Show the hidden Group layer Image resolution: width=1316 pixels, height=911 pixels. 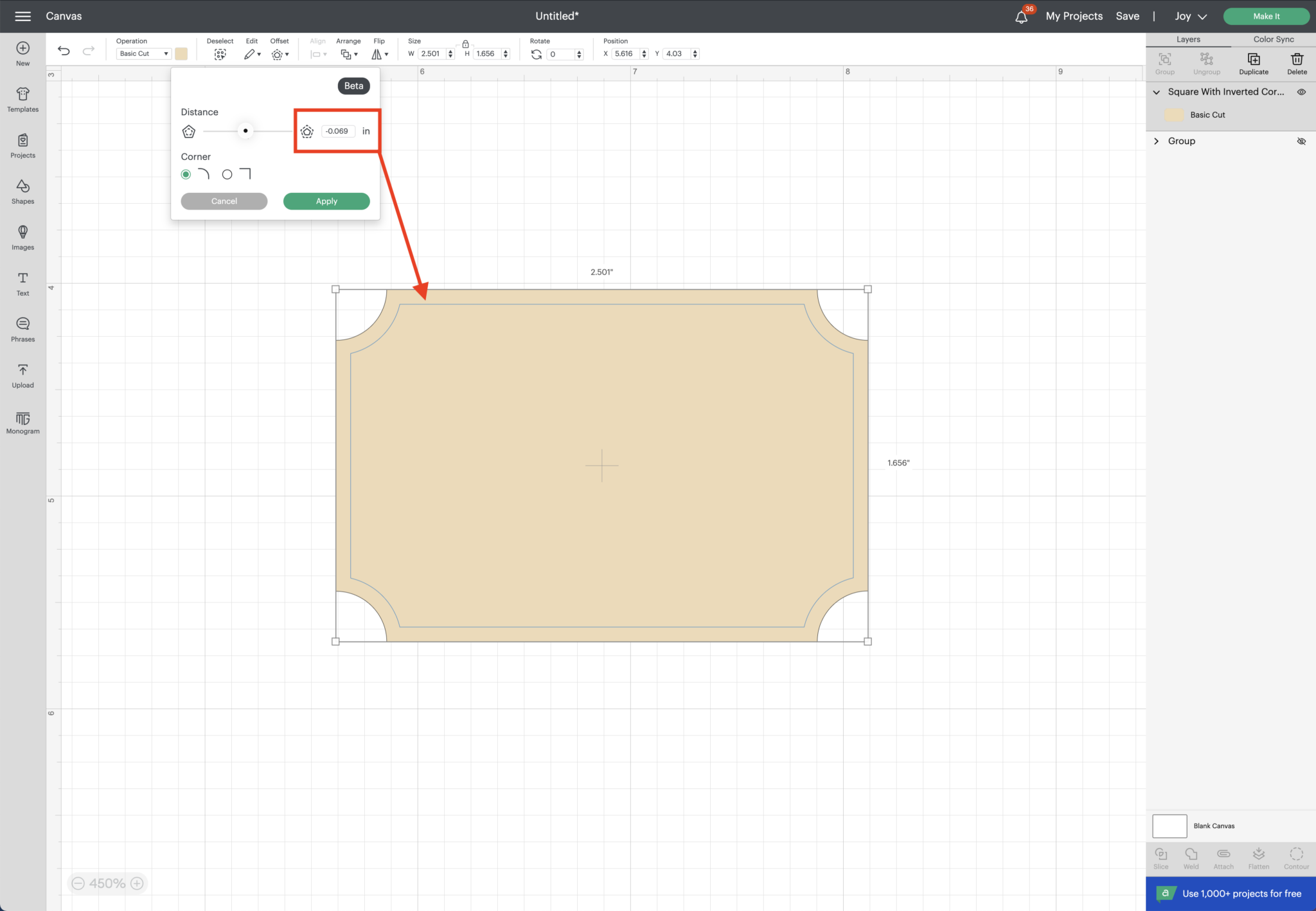(x=1301, y=141)
